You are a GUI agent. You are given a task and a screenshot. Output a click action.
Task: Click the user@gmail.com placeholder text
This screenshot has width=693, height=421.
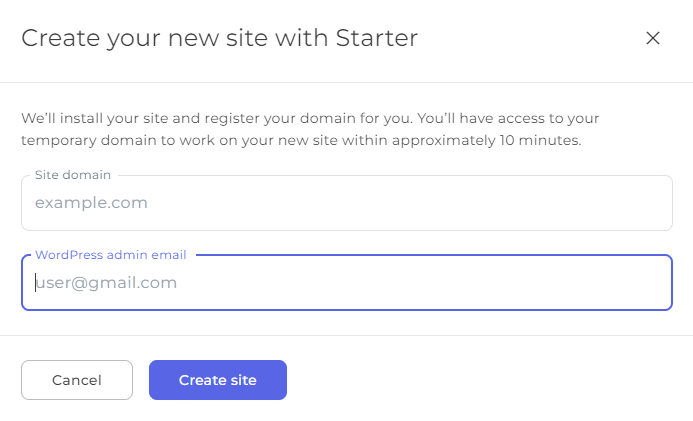click(107, 283)
